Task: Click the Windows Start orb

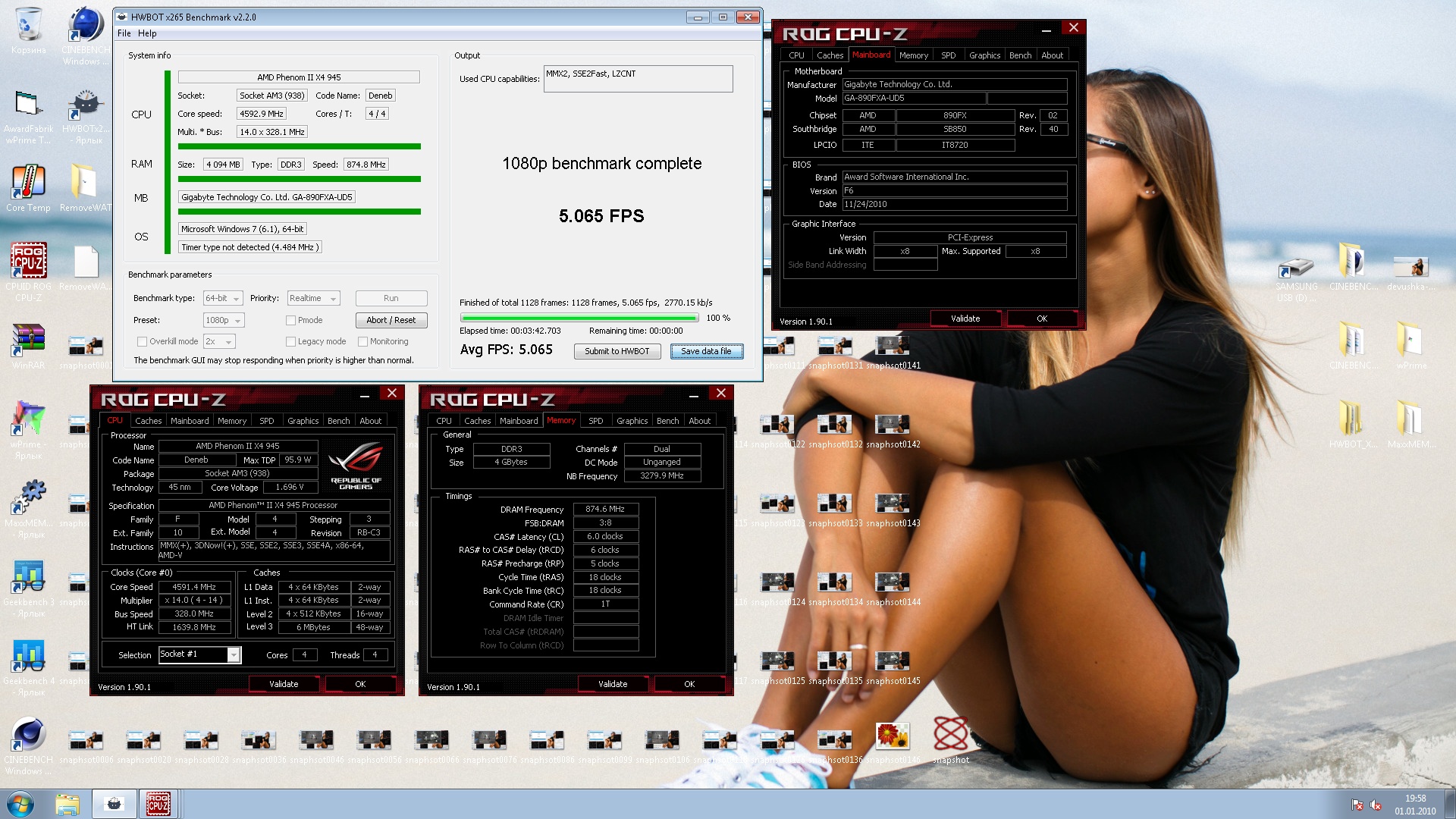Action: [x=20, y=804]
